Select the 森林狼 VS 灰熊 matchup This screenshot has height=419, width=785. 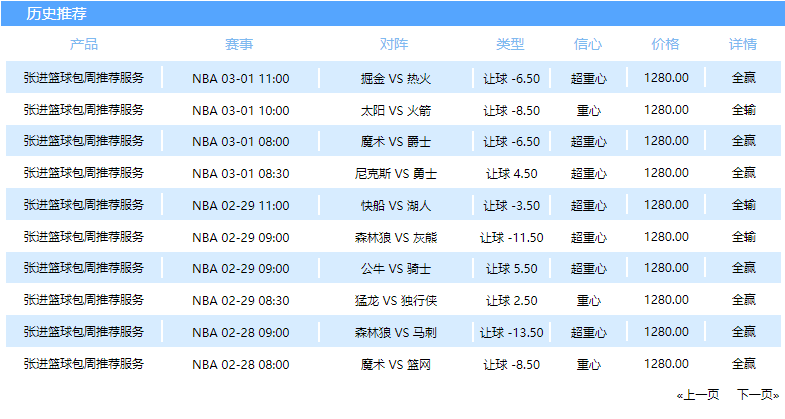coord(396,237)
